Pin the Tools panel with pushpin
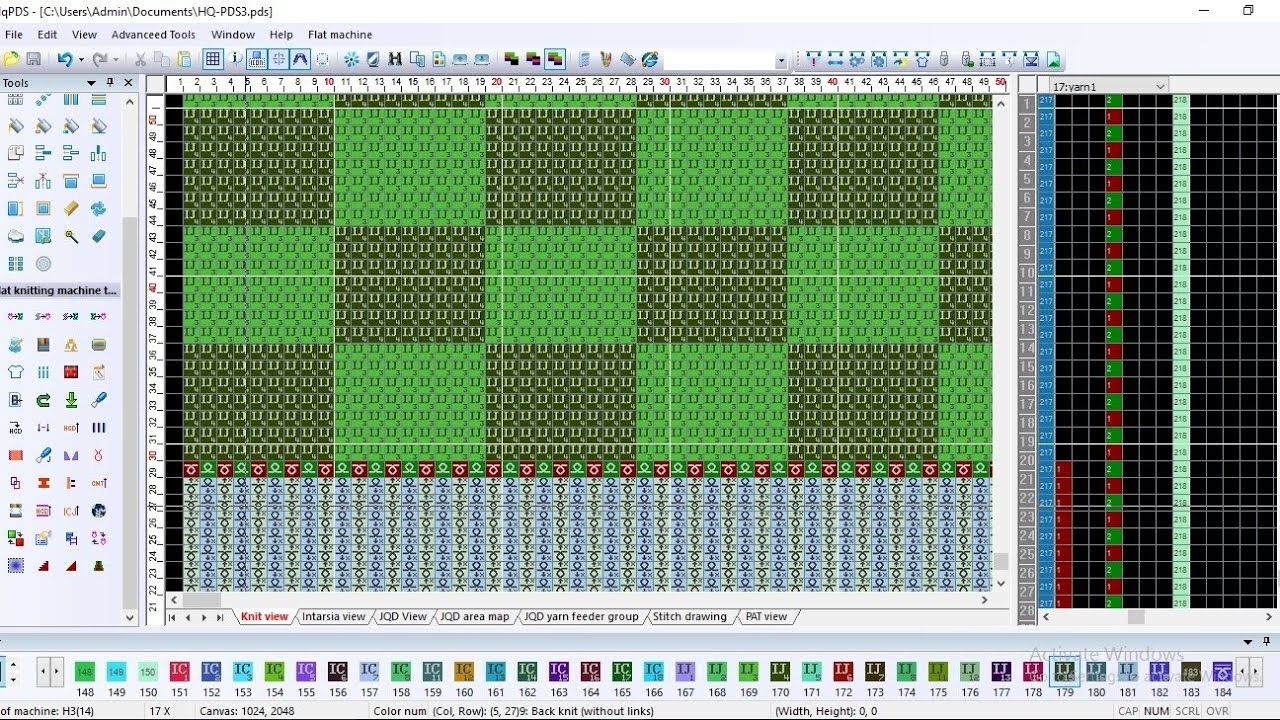1280x720 pixels. pos(110,83)
